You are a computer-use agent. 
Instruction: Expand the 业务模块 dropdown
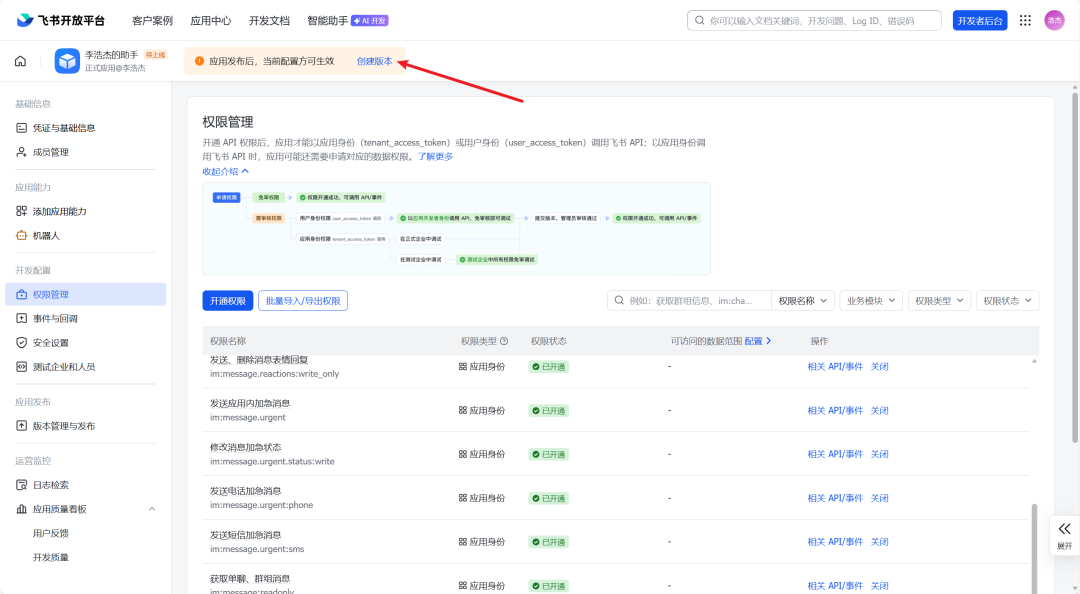click(869, 300)
